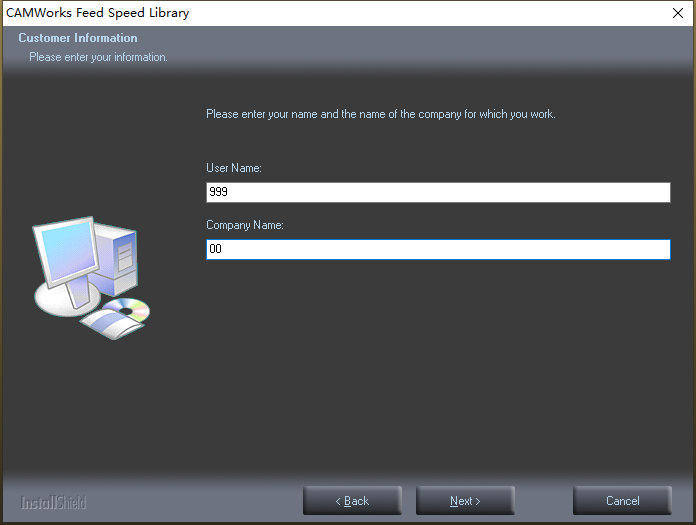
Task: Click the Next button
Action: 465,501
